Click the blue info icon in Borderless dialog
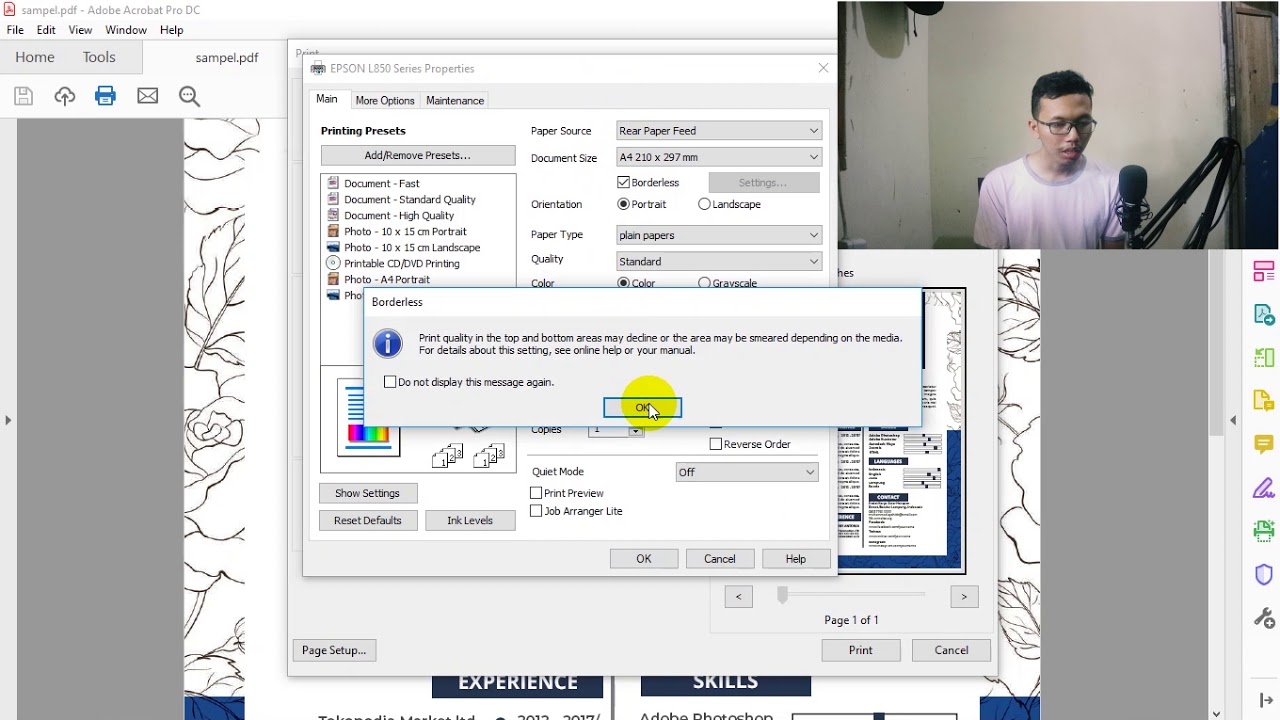The width and height of the screenshot is (1280, 720). (387, 344)
